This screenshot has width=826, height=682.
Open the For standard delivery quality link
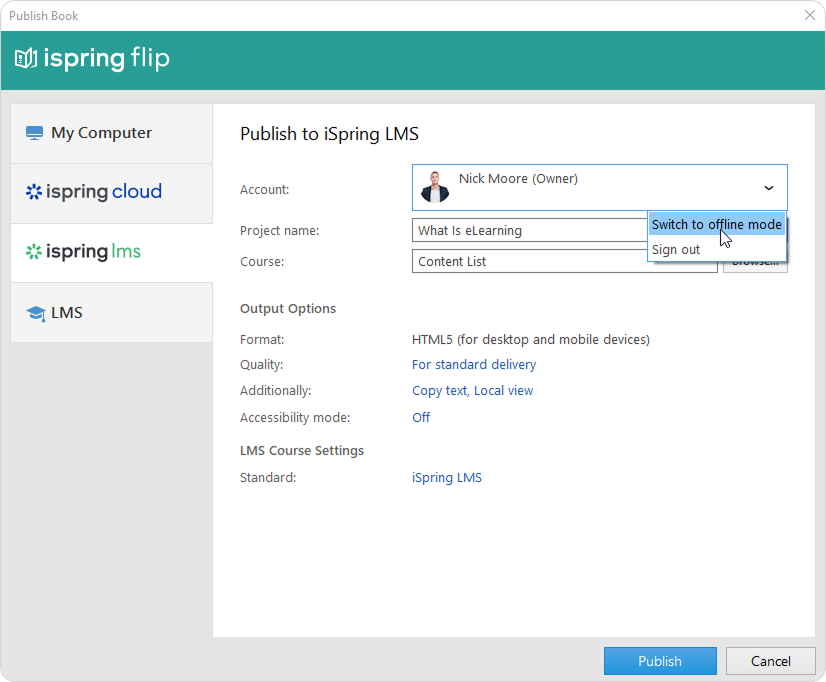point(474,365)
